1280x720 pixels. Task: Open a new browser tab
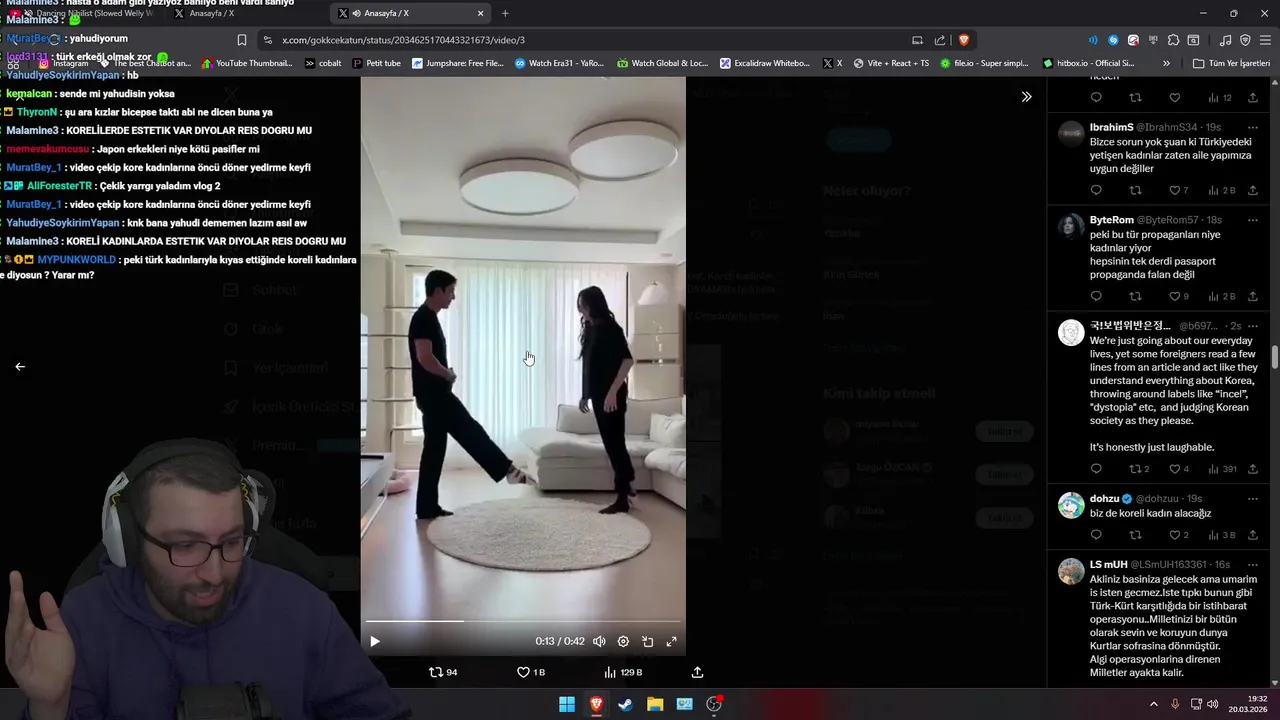(505, 13)
